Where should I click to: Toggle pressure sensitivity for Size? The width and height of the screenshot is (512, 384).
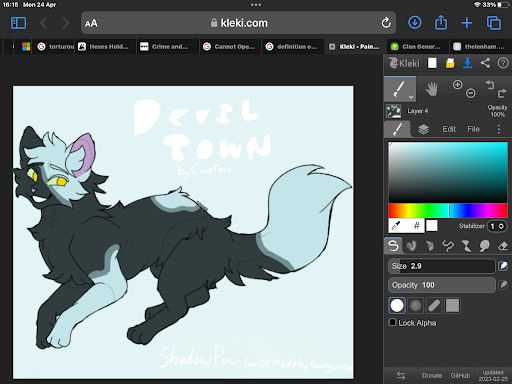tap(503, 266)
